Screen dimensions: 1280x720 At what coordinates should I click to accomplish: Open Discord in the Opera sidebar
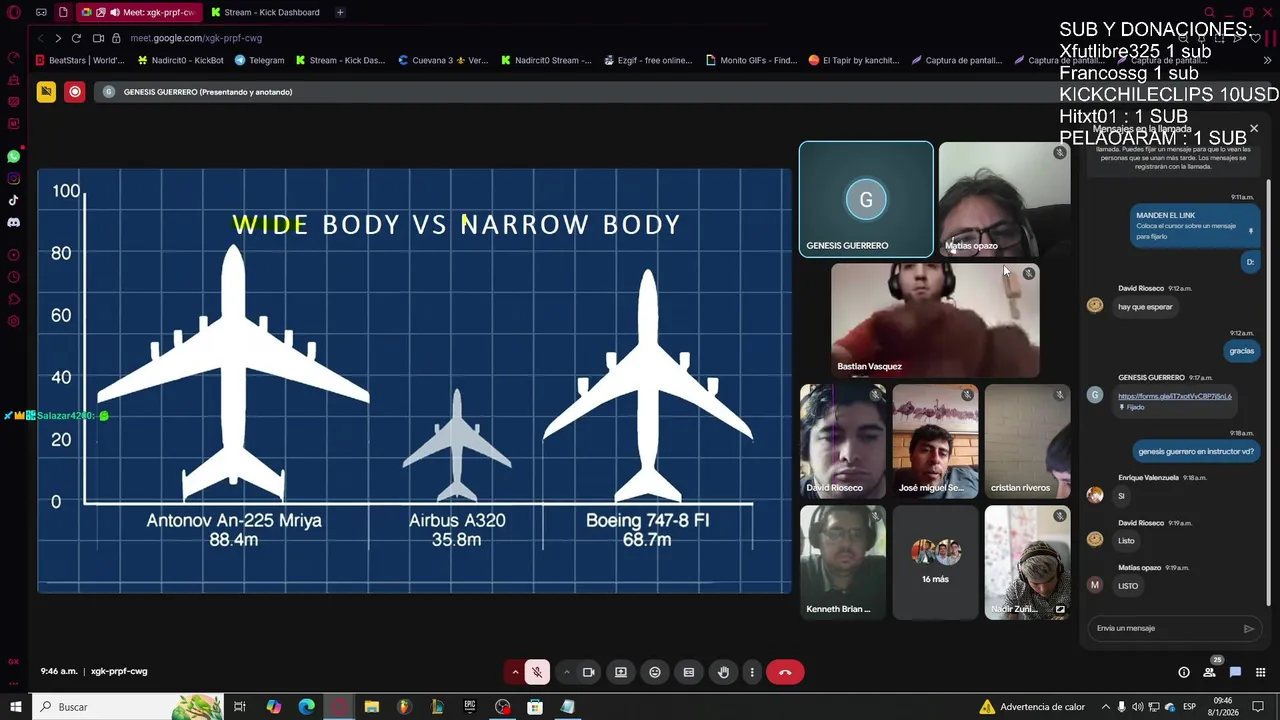(14, 222)
